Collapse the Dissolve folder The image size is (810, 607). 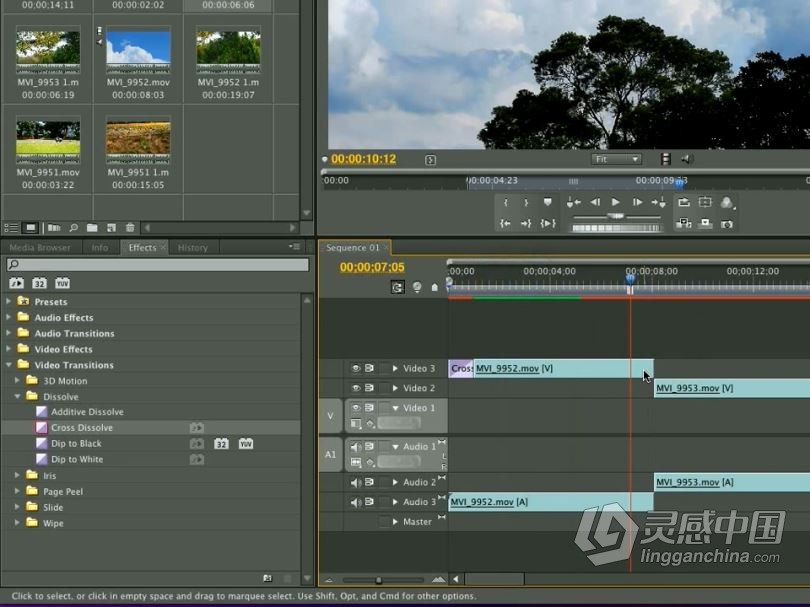(x=18, y=396)
